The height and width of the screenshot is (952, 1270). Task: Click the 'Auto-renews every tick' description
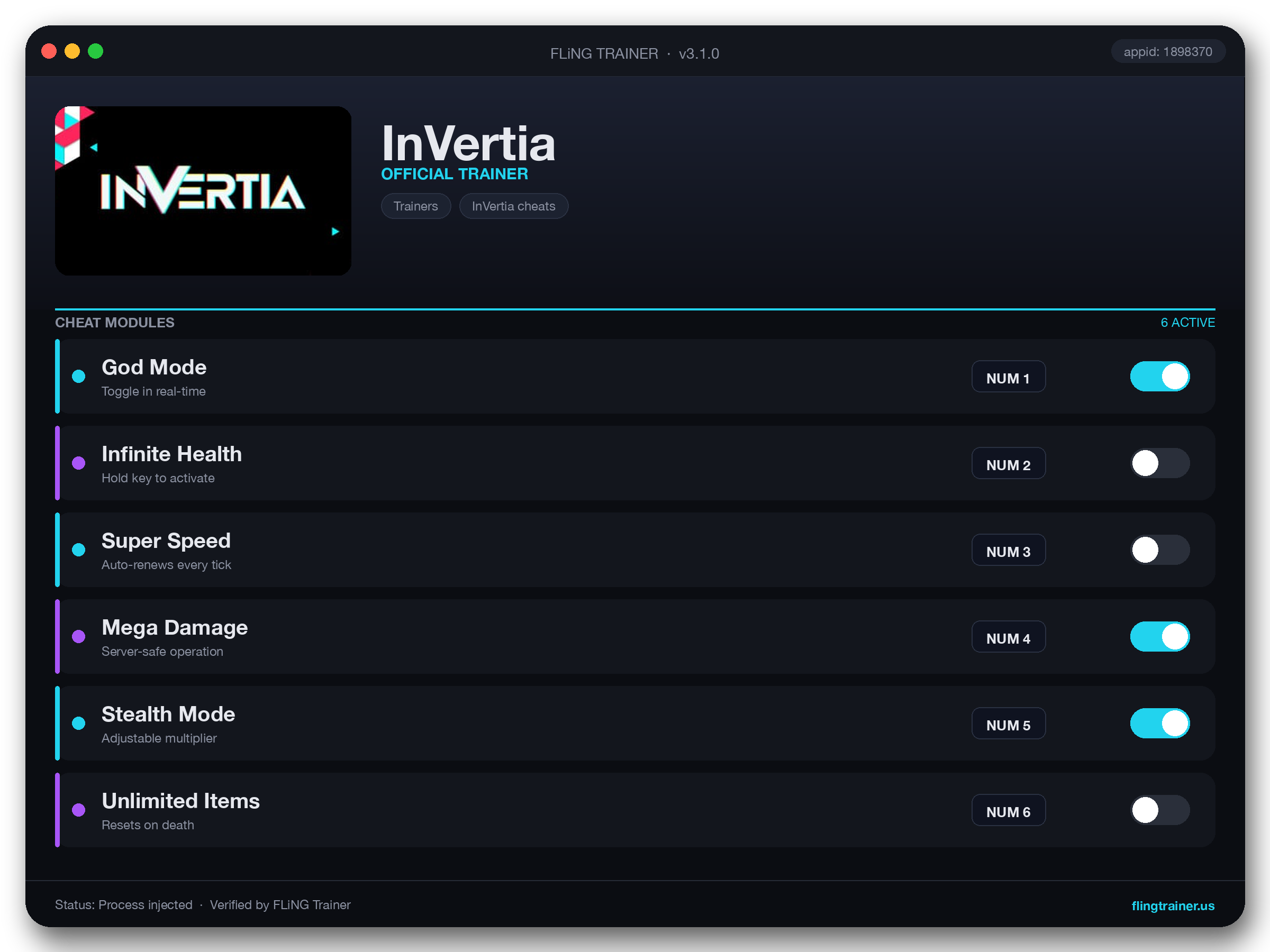coord(166,565)
